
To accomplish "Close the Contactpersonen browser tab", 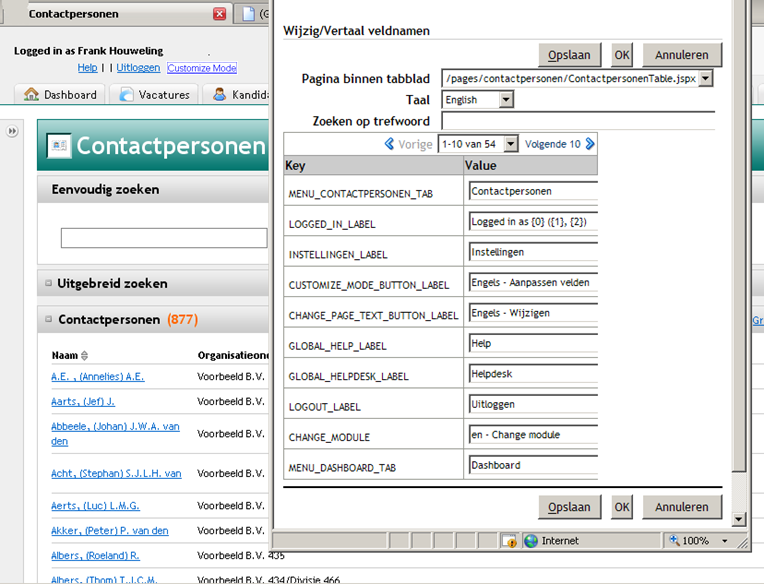I will 219,14.
